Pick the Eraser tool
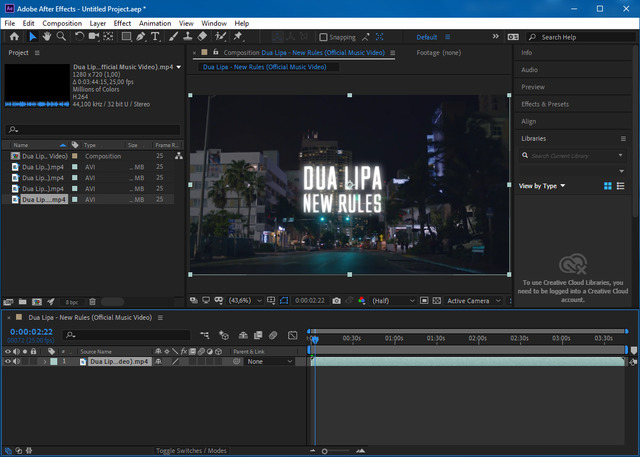This screenshot has width=640, height=457. (203, 37)
